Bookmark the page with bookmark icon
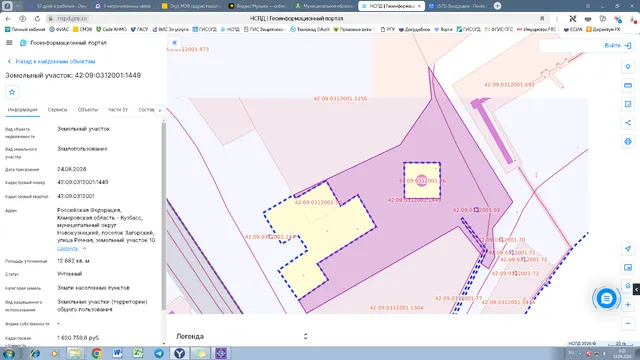The width and height of the screenshot is (640, 360). (542, 19)
